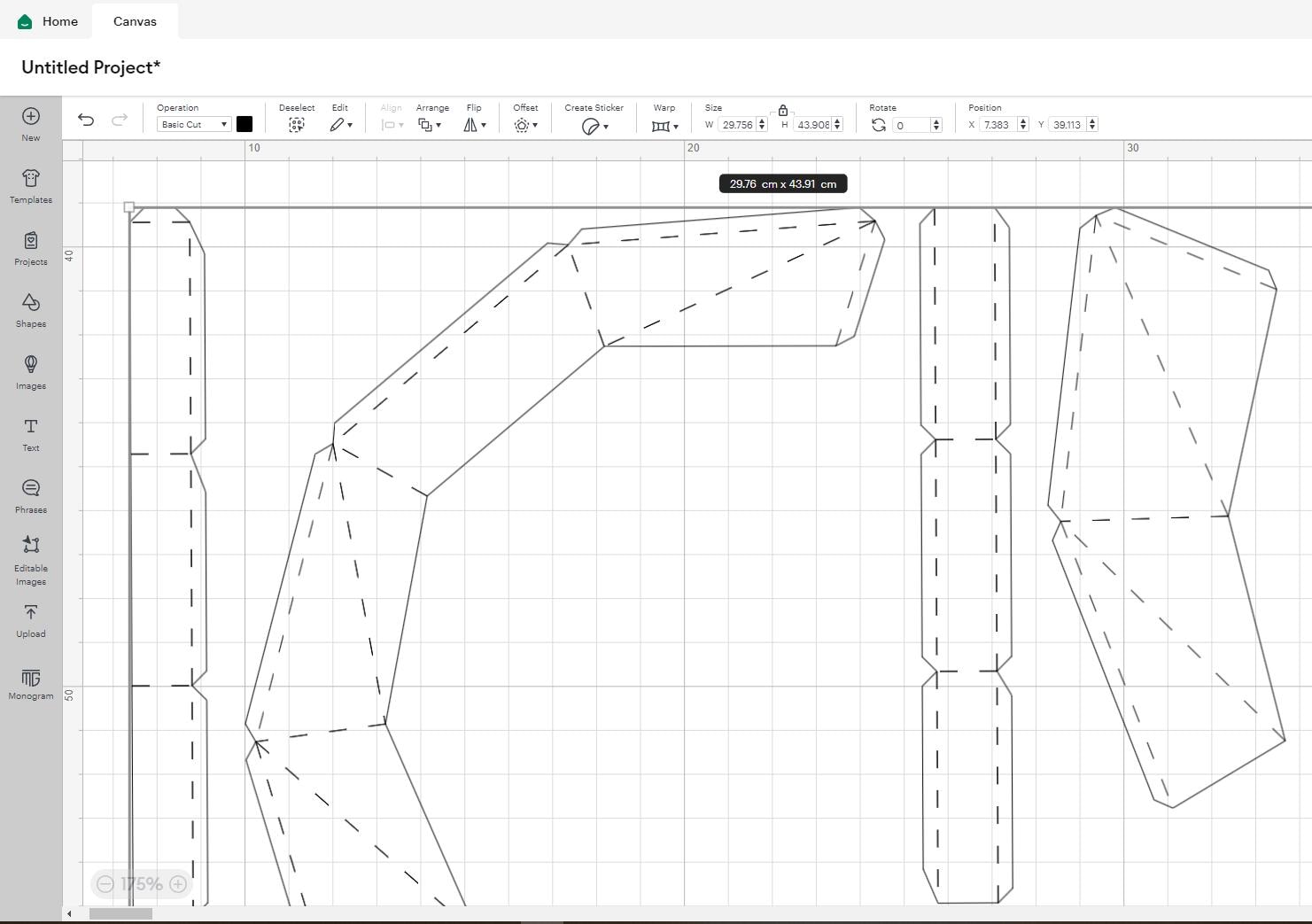Select the Text tool
Image resolution: width=1312 pixels, height=924 pixels.
(x=31, y=434)
